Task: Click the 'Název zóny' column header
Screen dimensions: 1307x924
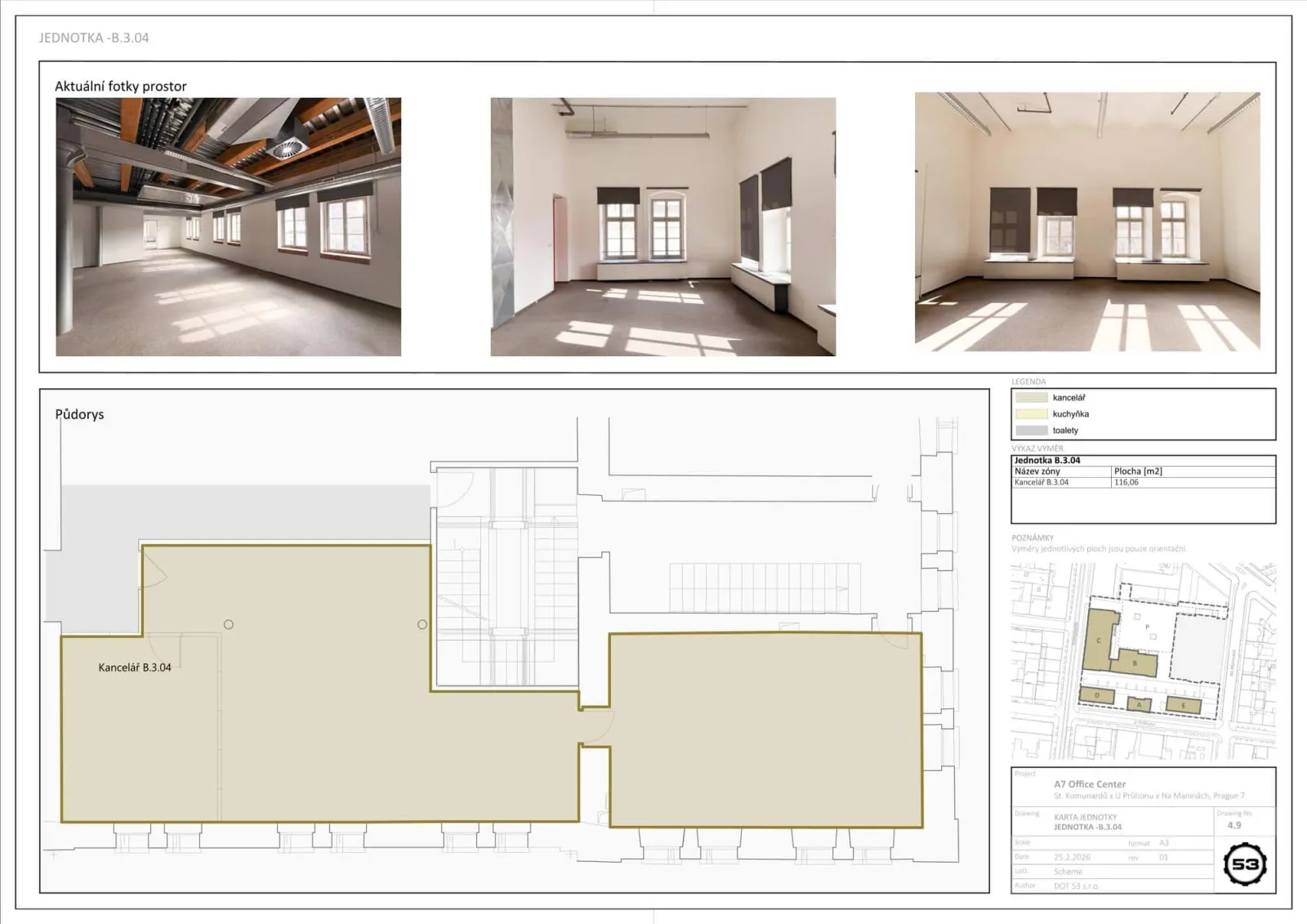Action: pyautogui.click(x=1037, y=471)
